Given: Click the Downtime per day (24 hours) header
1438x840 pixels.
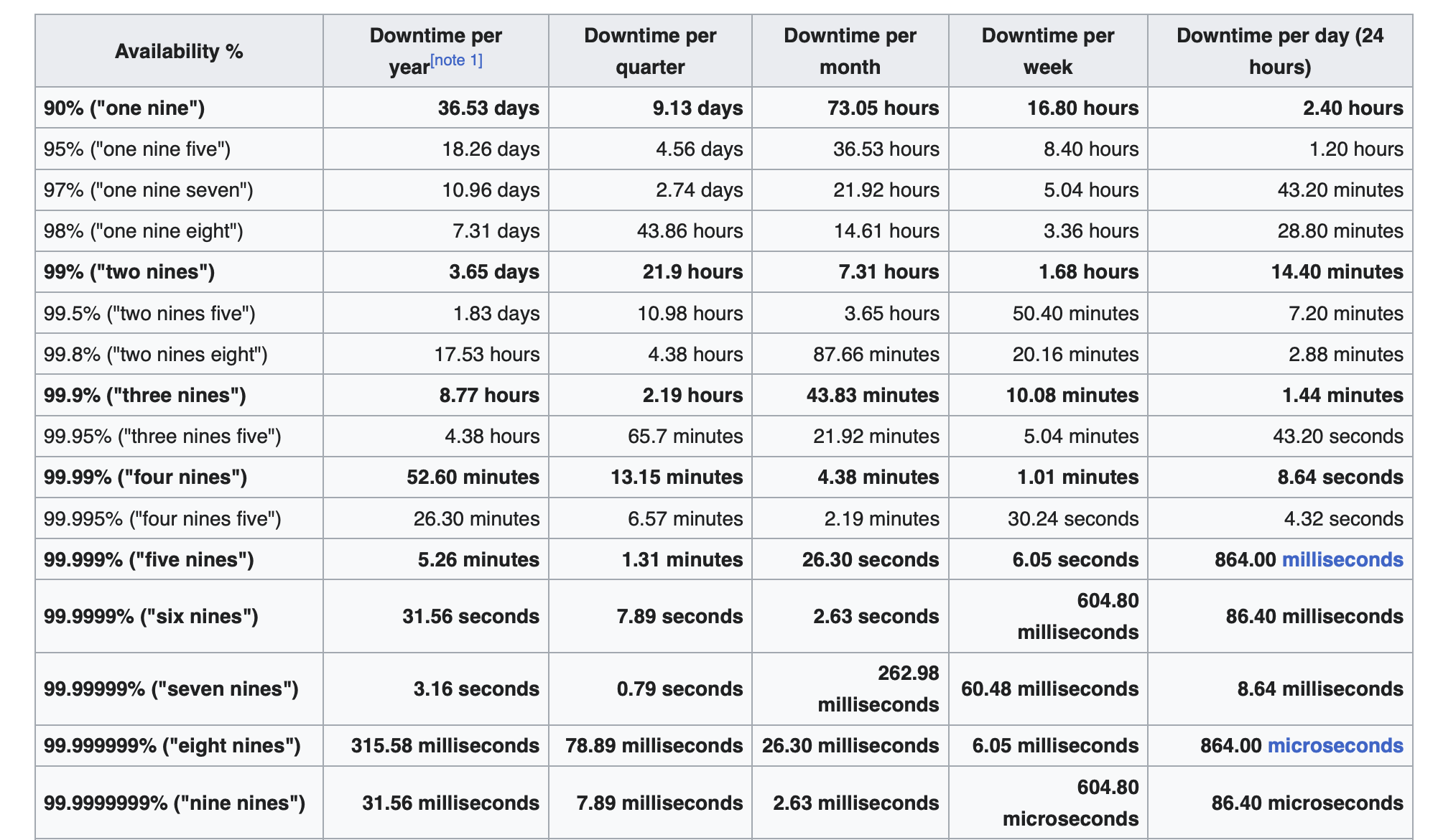Looking at the screenshot, I should click(x=1280, y=52).
